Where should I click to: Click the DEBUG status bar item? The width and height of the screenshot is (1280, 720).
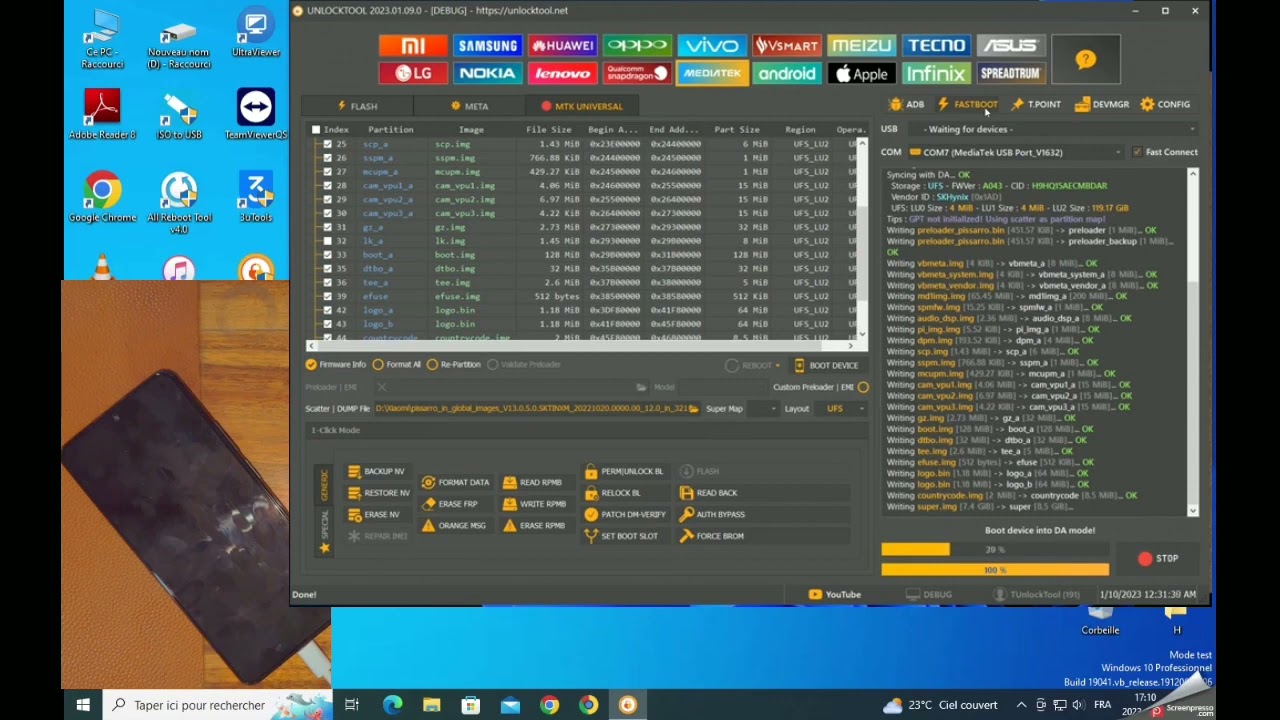tap(929, 595)
